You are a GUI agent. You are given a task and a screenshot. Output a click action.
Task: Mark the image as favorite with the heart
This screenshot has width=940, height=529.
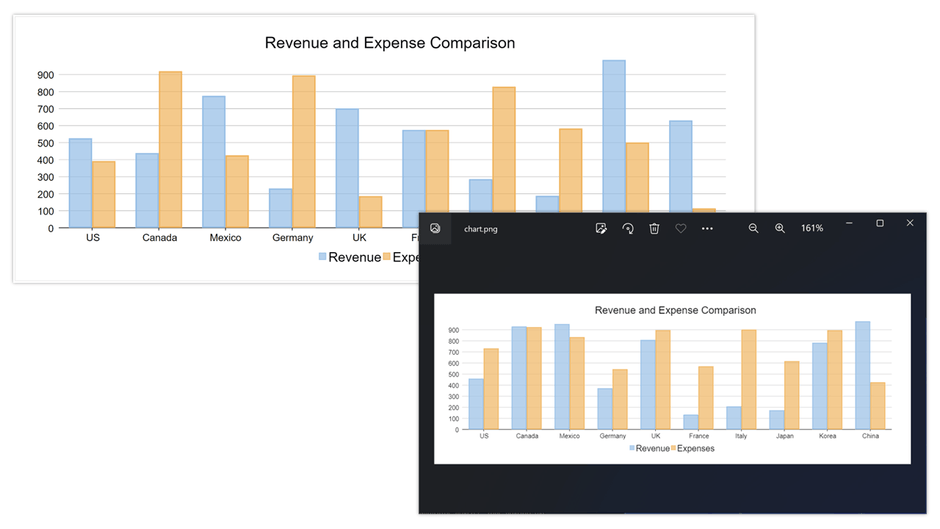click(x=681, y=229)
